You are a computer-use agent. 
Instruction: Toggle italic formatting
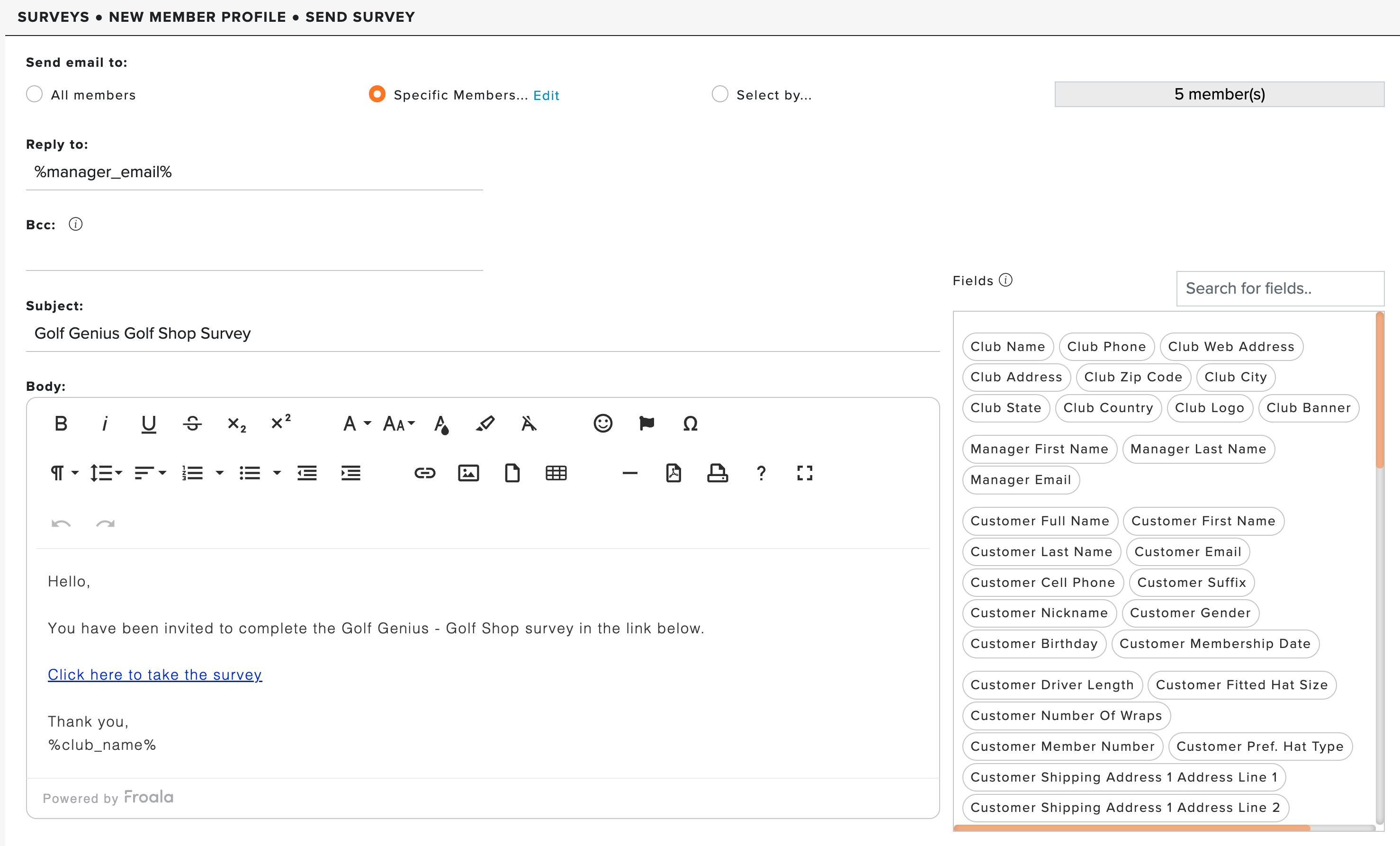pyautogui.click(x=105, y=424)
